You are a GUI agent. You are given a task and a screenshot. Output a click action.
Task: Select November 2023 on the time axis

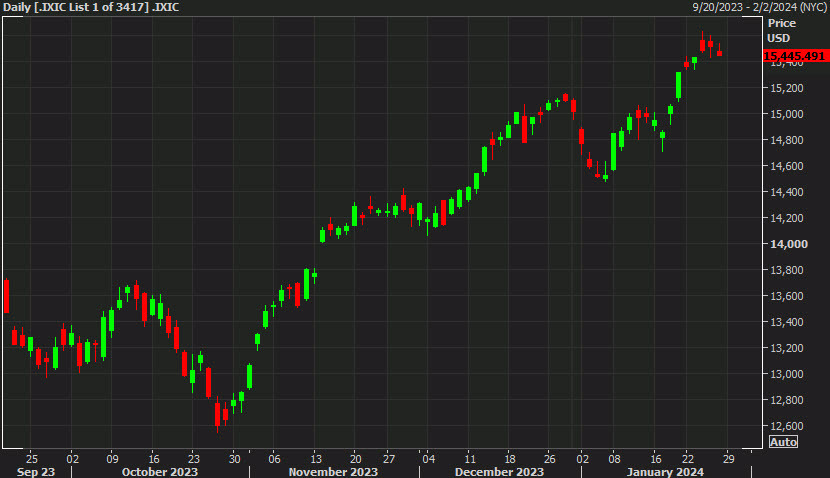[x=333, y=472]
